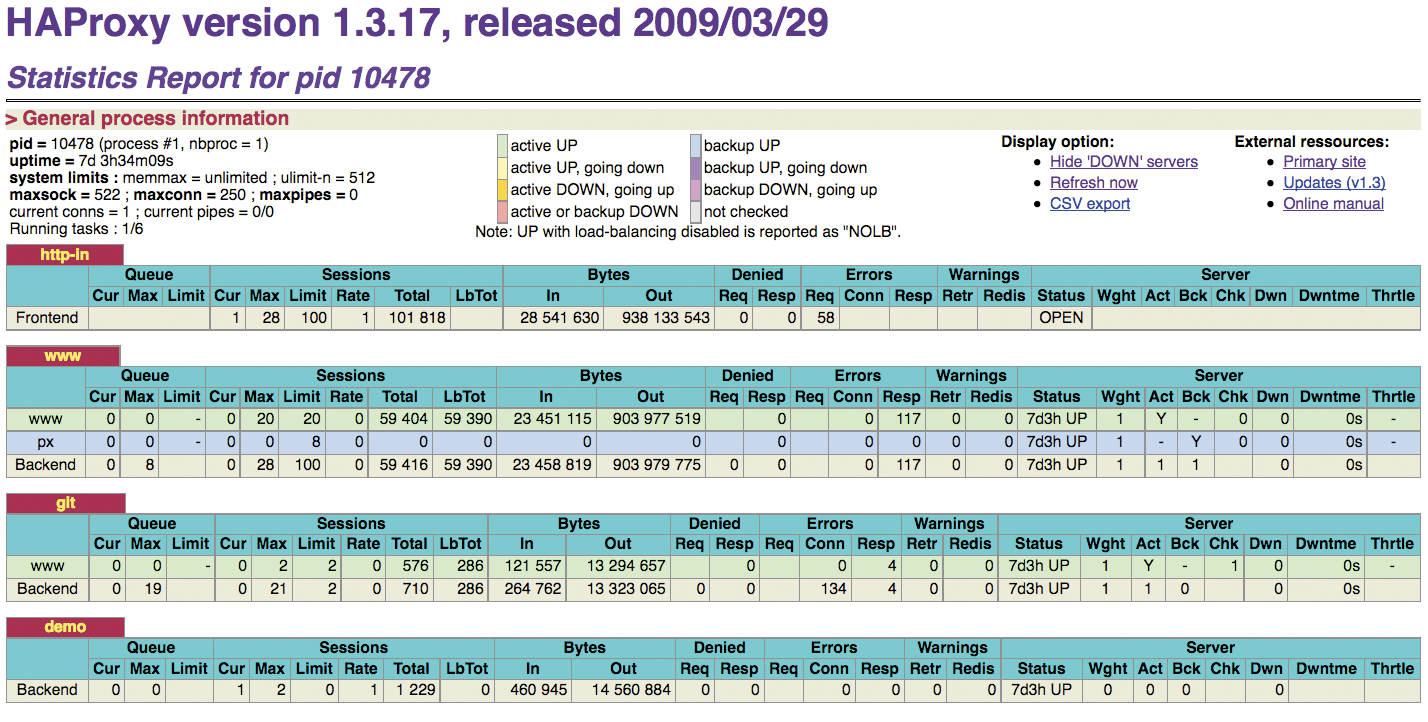Click the External ressources: heading

tap(1312, 142)
